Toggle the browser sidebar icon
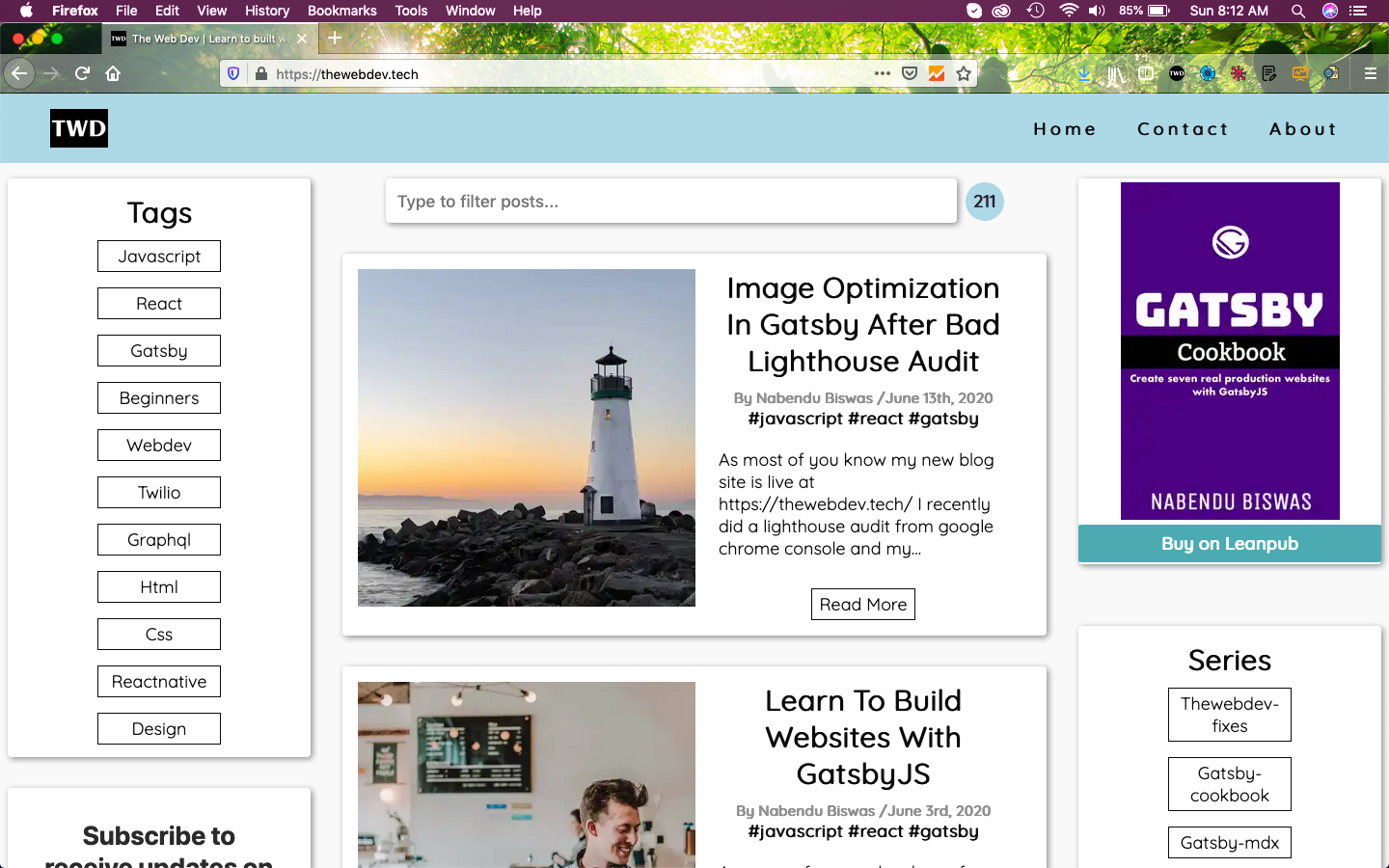 coord(1146,73)
